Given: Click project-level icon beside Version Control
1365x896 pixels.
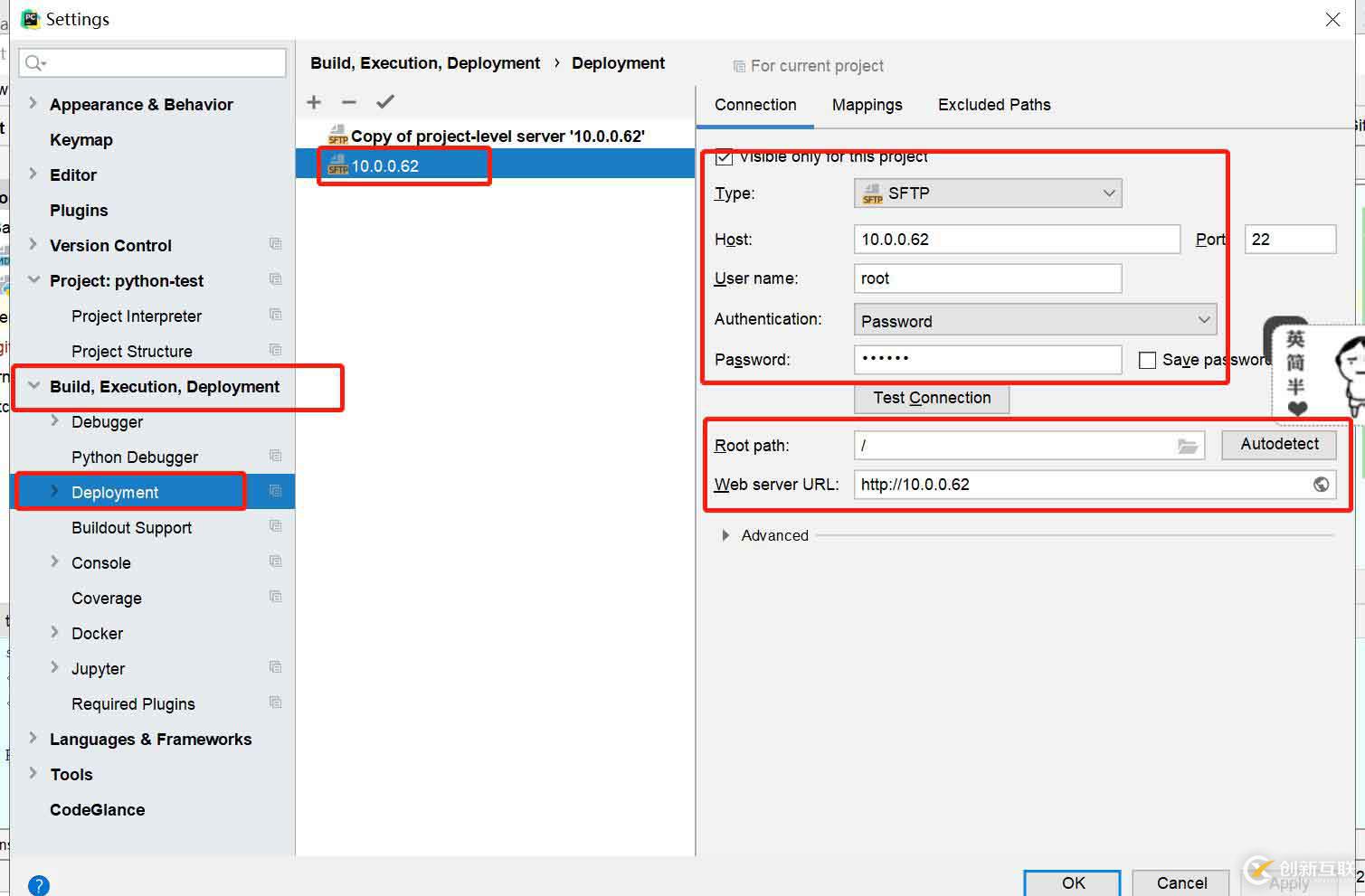Looking at the screenshot, I should point(276,244).
